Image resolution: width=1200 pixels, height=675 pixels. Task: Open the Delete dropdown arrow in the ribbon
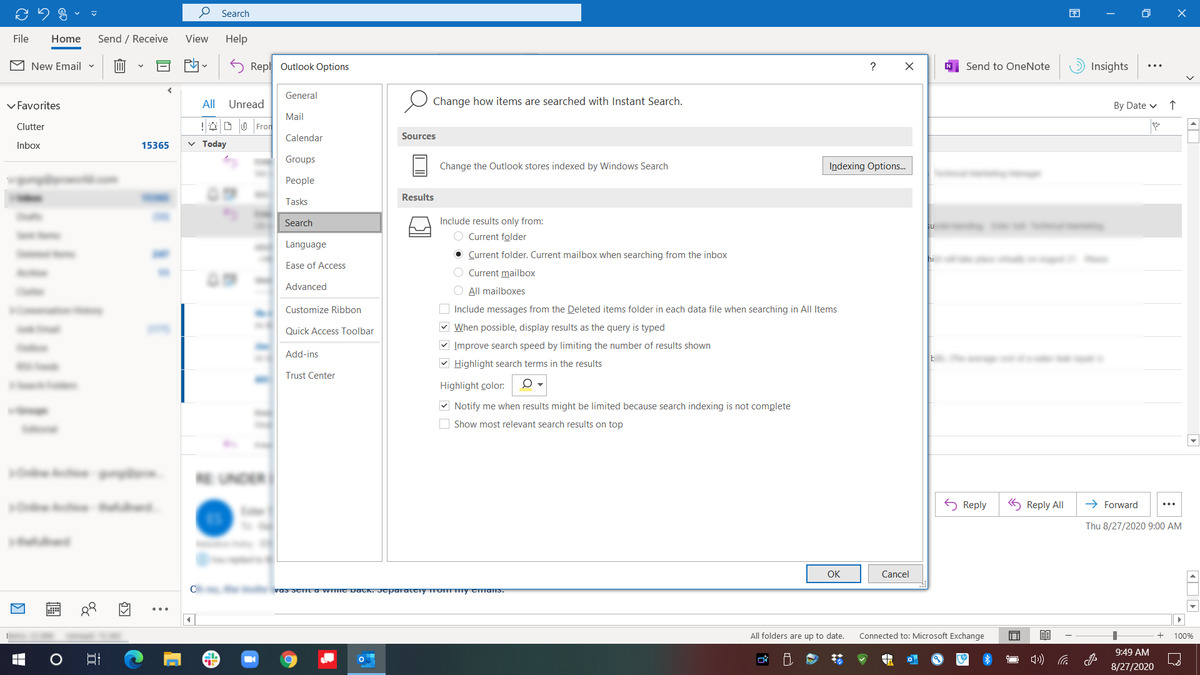coord(140,66)
